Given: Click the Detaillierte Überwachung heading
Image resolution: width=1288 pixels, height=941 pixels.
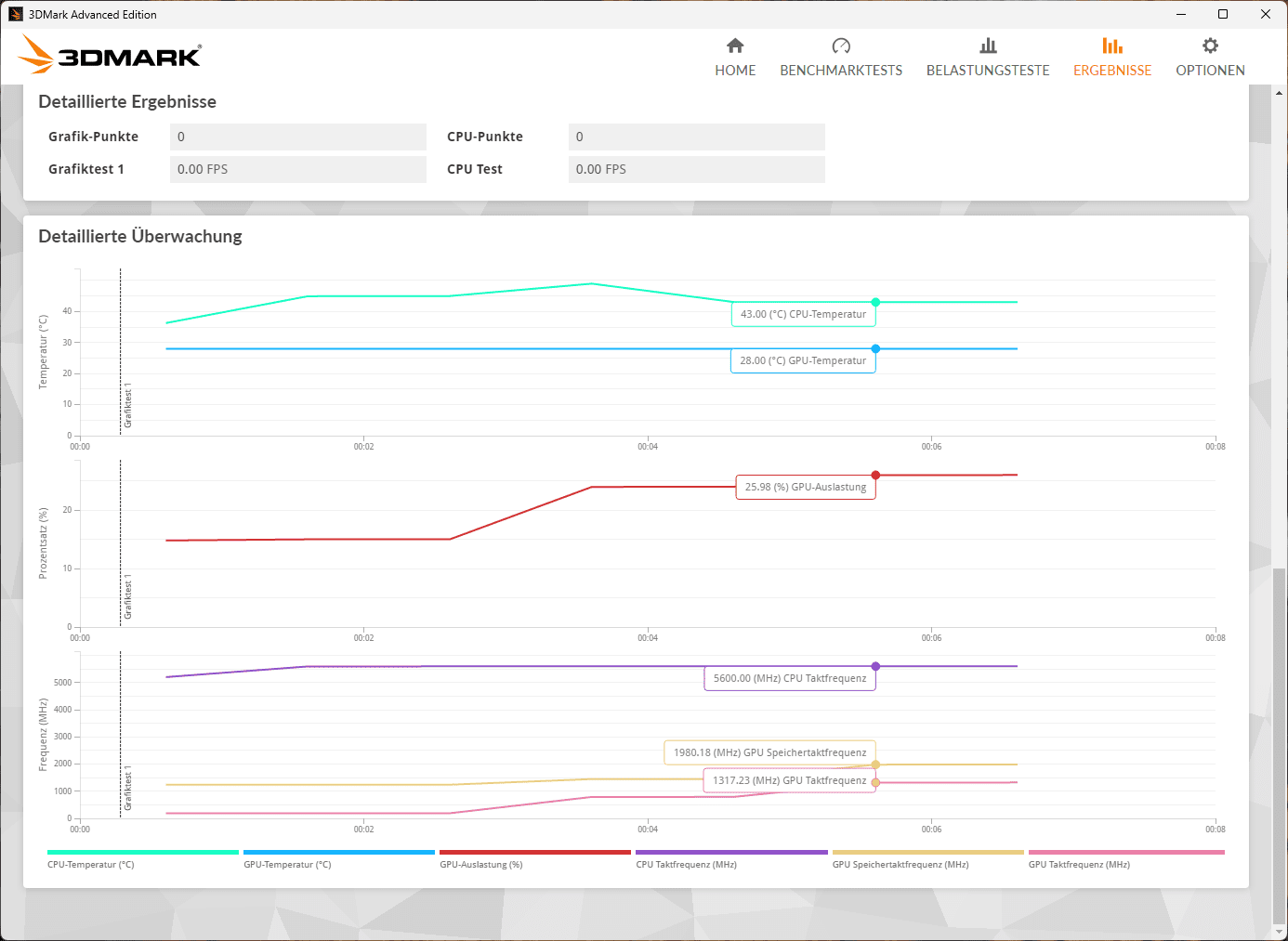Looking at the screenshot, I should (140, 236).
